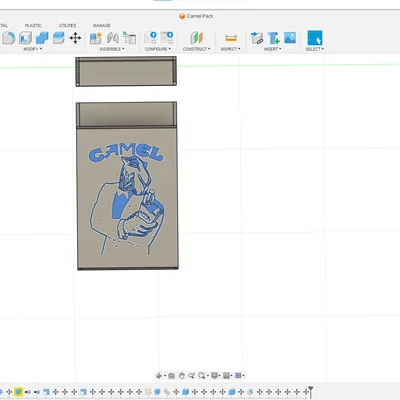Select the Shell tool icon
This screenshot has width=400, height=400.
[x=25, y=38]
